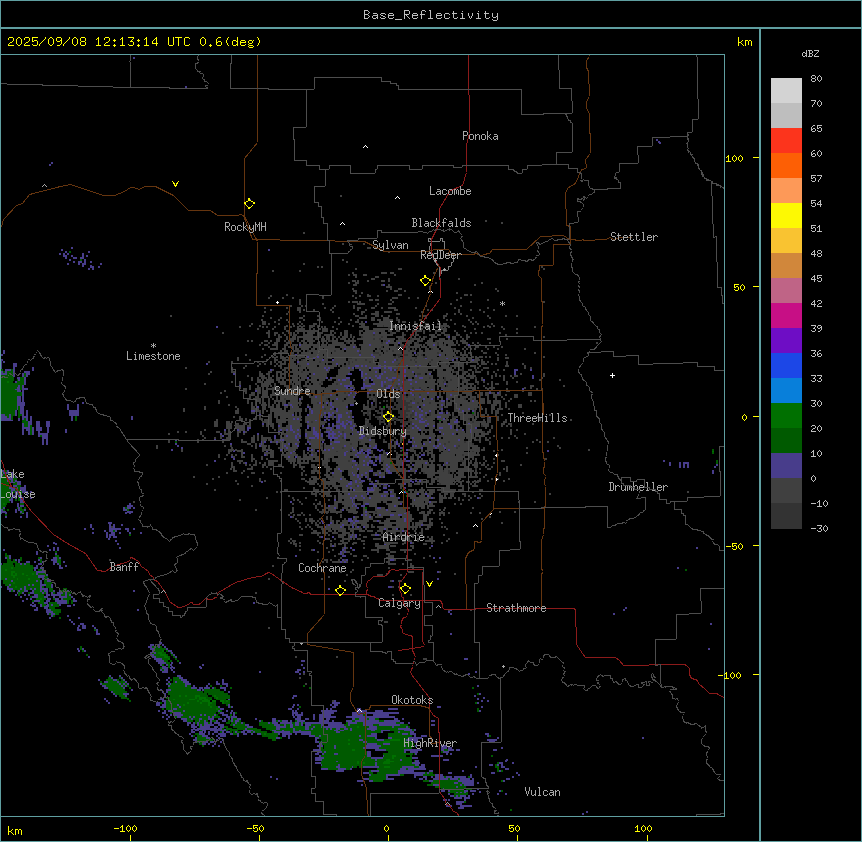Pick the light blue 30-33 dBZ legend swatch

pyautogui.click(x=786, y=391)
